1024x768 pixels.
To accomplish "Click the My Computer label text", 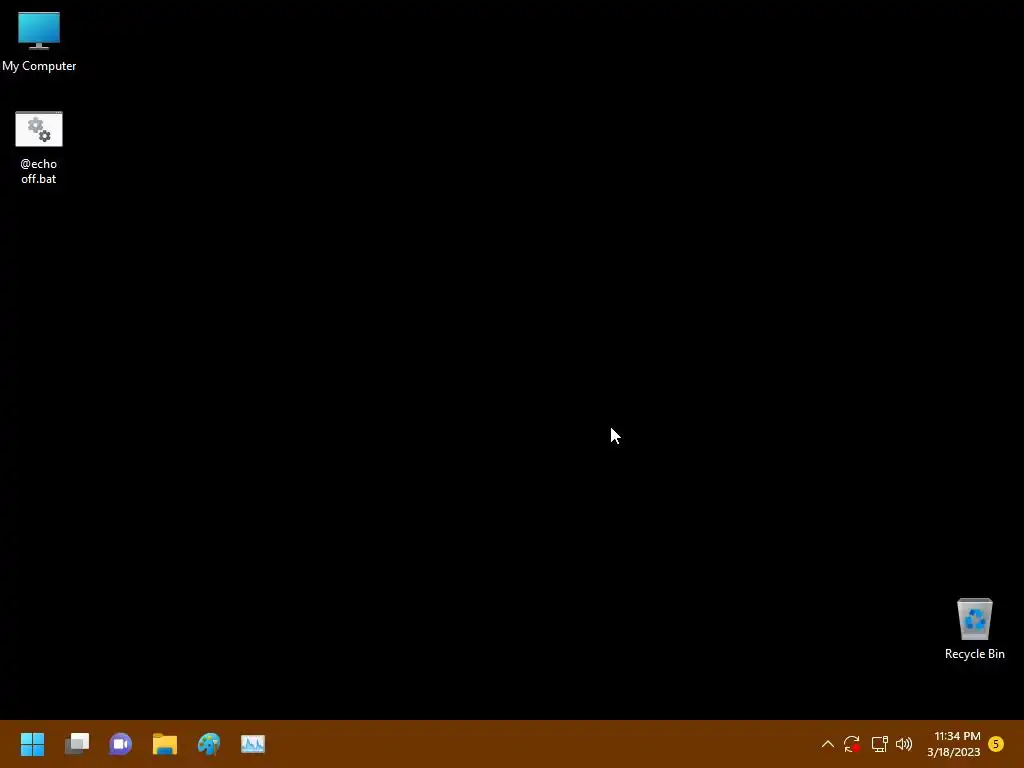I will (x=39, y=66).
